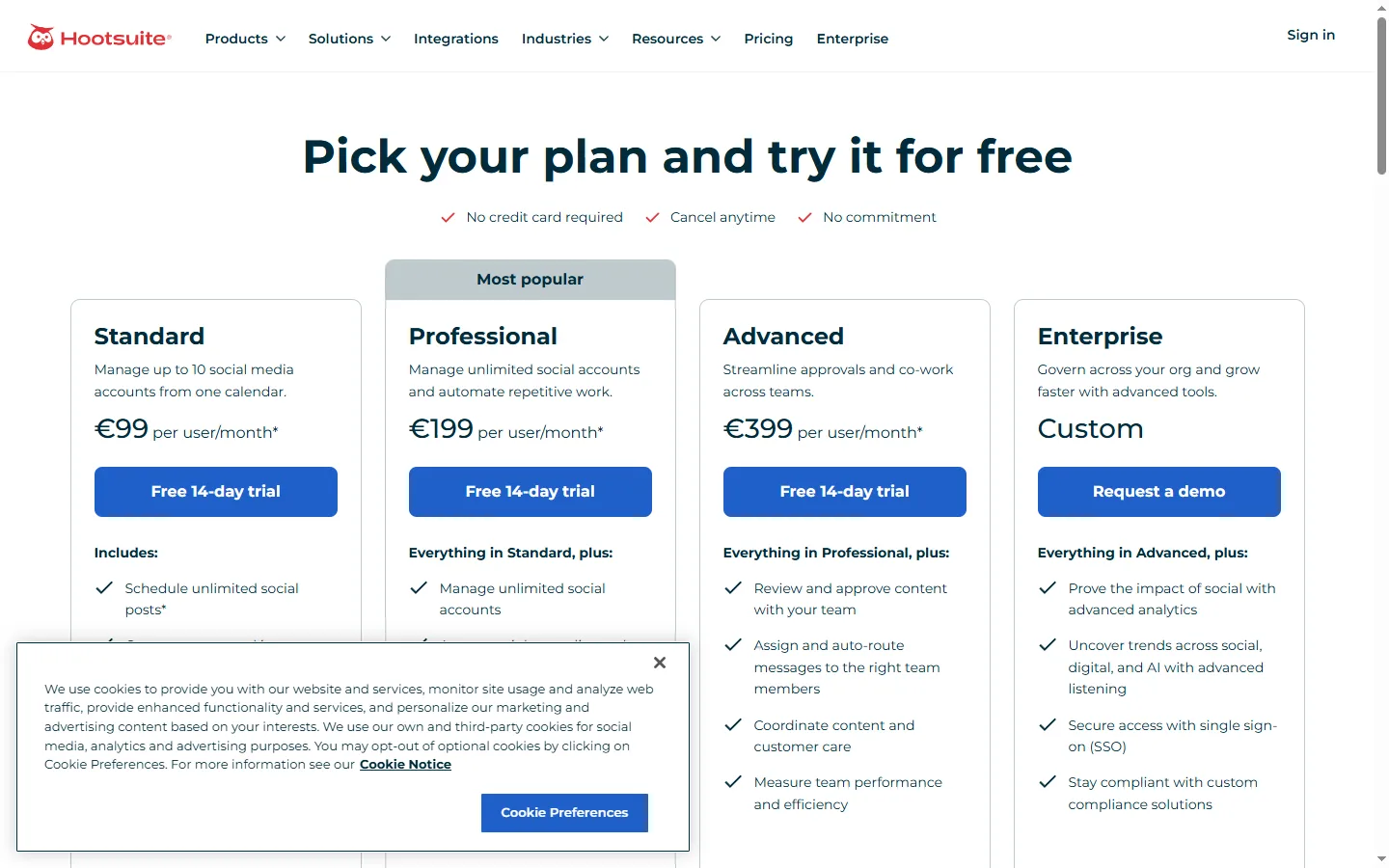This screenshot has width=1389, height=868.
Task: Click the Cookie Preferences button
Action: [564, 813]
